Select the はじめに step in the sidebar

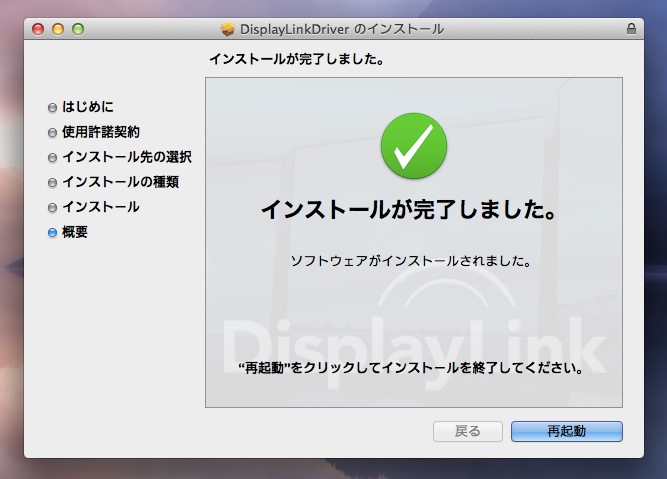pos(88,107)
